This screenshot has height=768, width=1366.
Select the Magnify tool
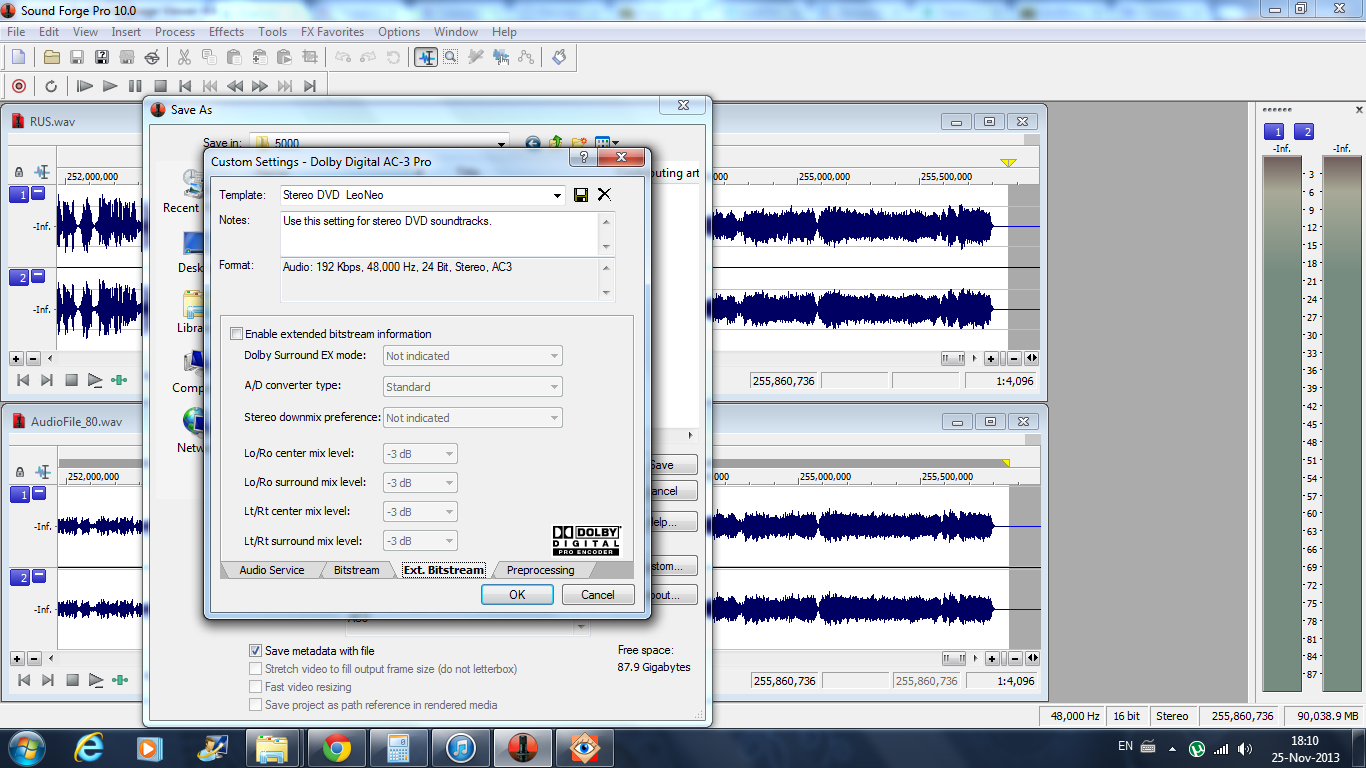click(x=451, y=57)
